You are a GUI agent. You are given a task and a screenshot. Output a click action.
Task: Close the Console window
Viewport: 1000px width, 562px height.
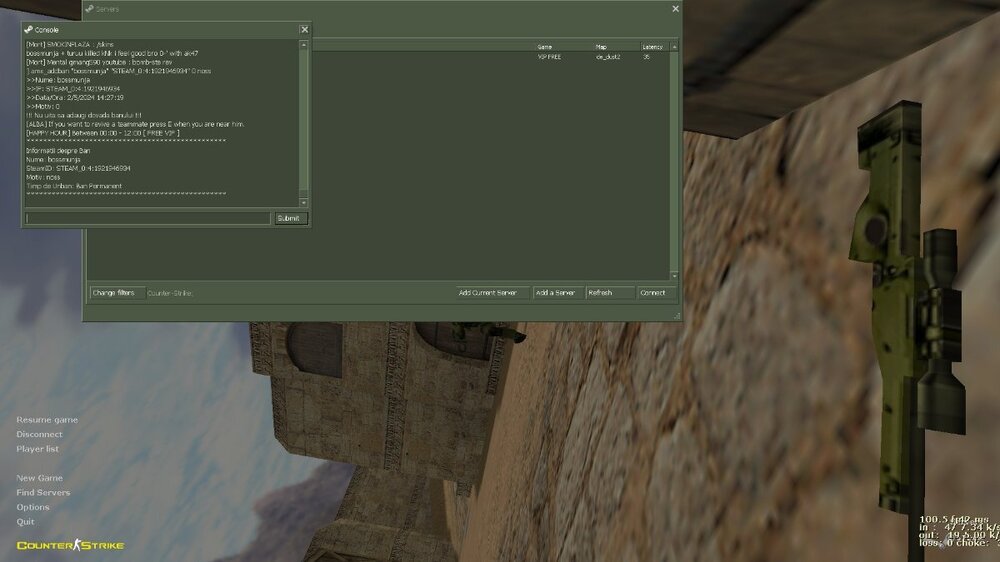click(x=304, y=30)
